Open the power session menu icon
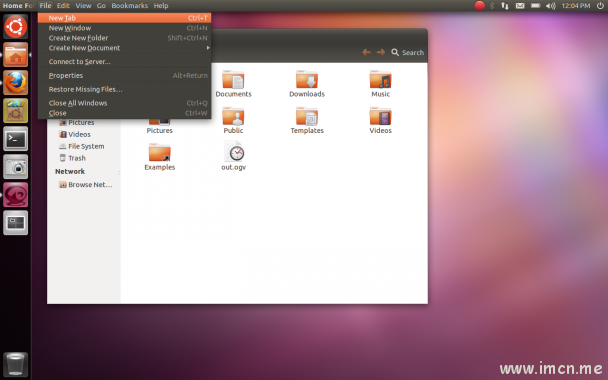The width and height of the screenshot is (608, 380). pos(600,5)
